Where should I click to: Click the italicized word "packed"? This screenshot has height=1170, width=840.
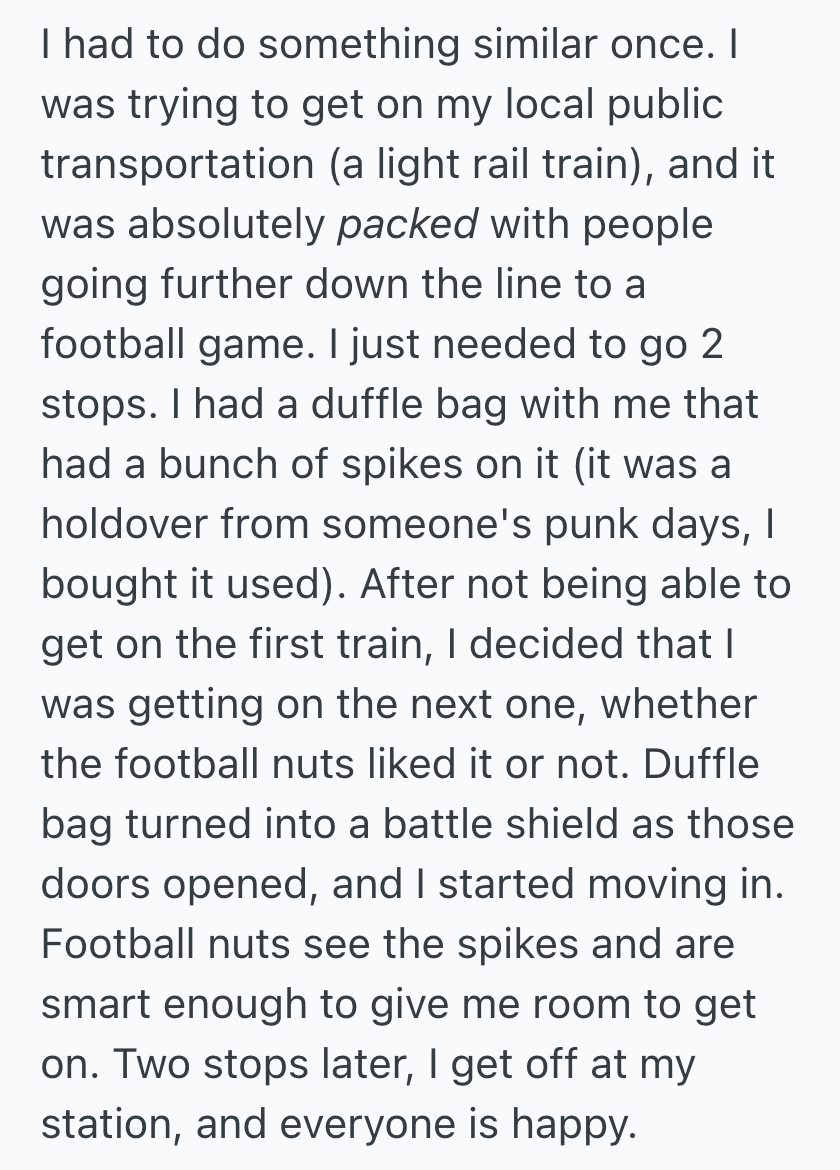coord(406,225)
